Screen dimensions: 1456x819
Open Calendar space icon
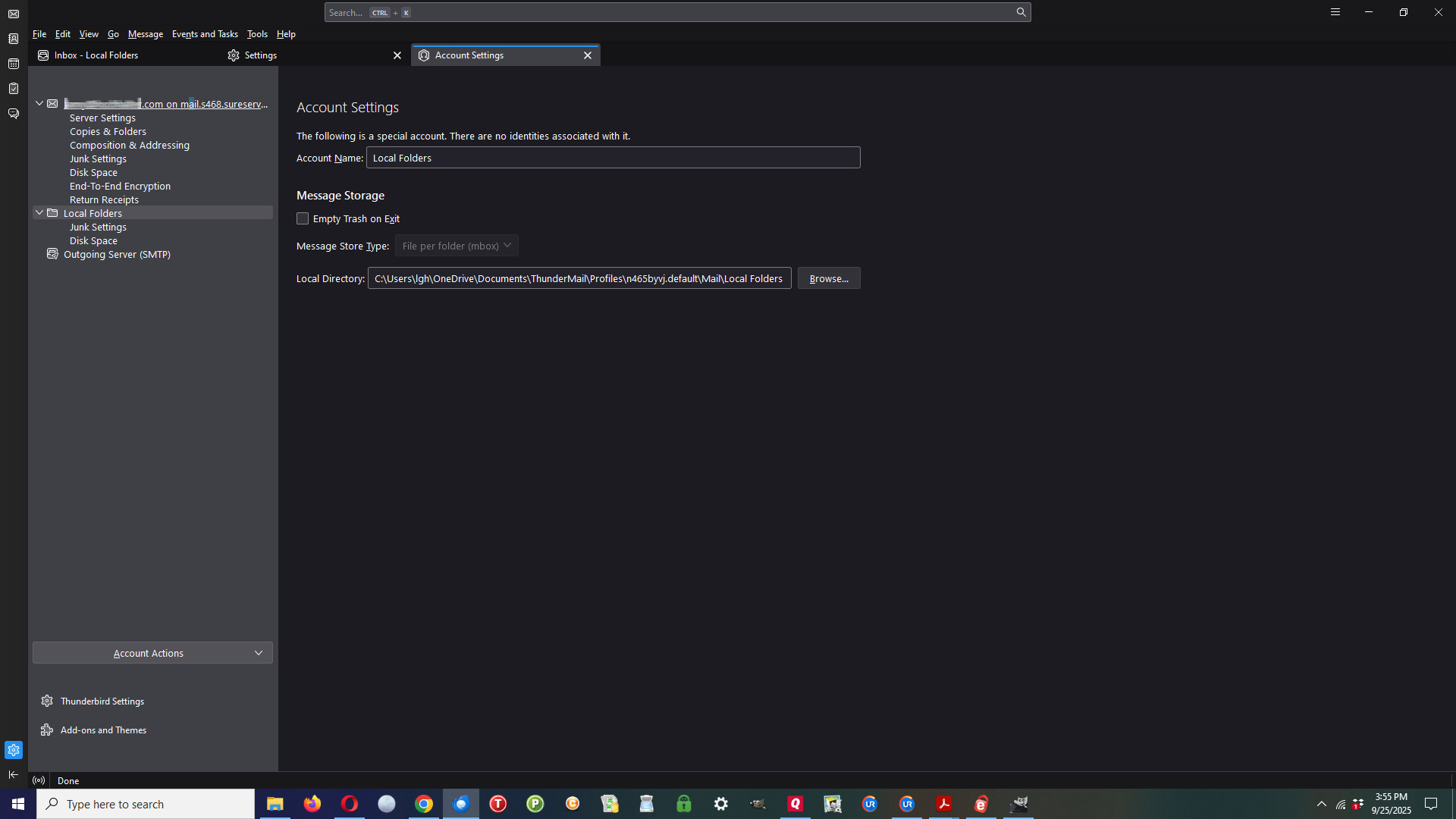[14, 64]
